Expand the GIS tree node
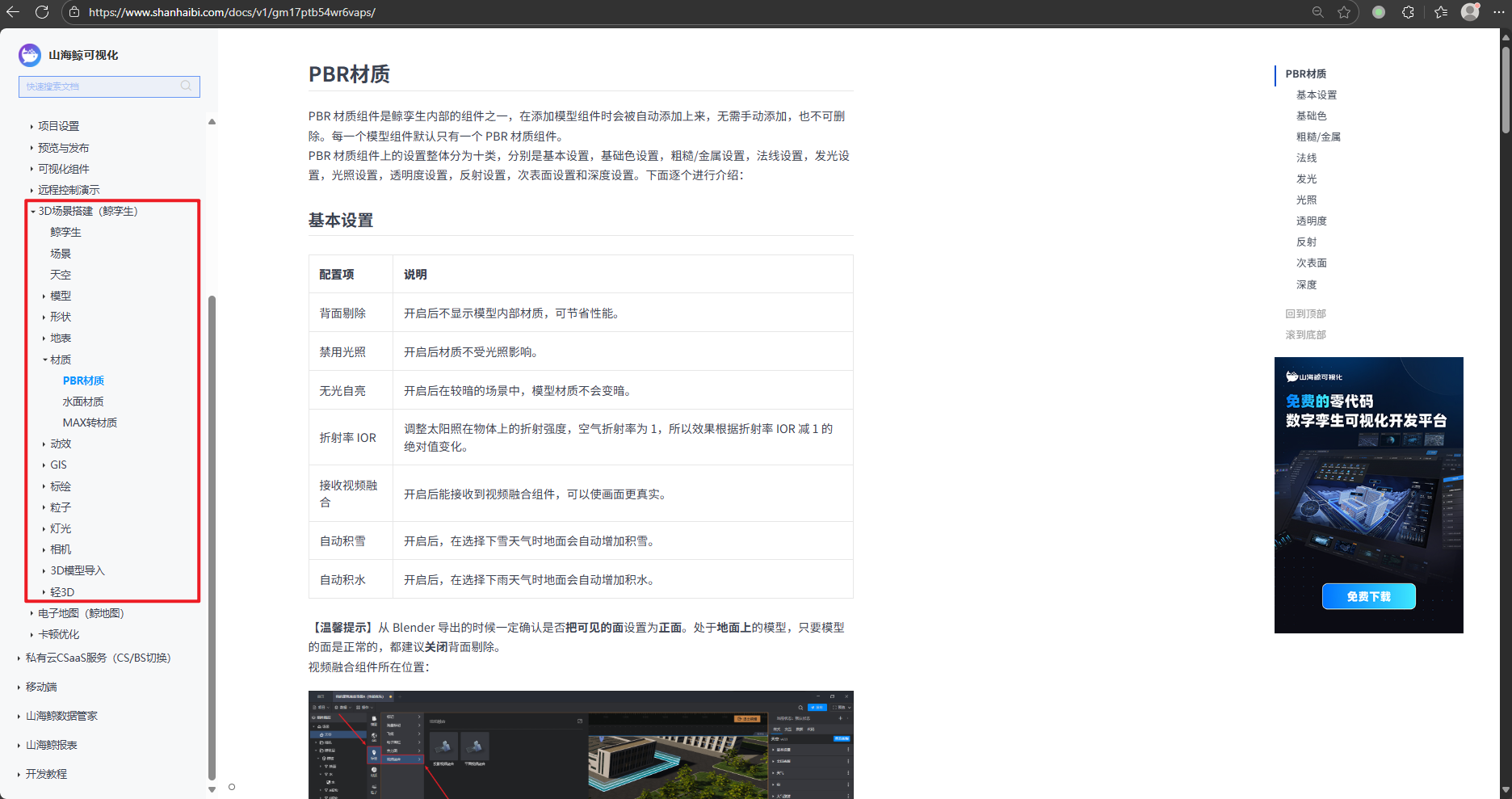The width and height of the screenshot is (1512, 799). 44,465
